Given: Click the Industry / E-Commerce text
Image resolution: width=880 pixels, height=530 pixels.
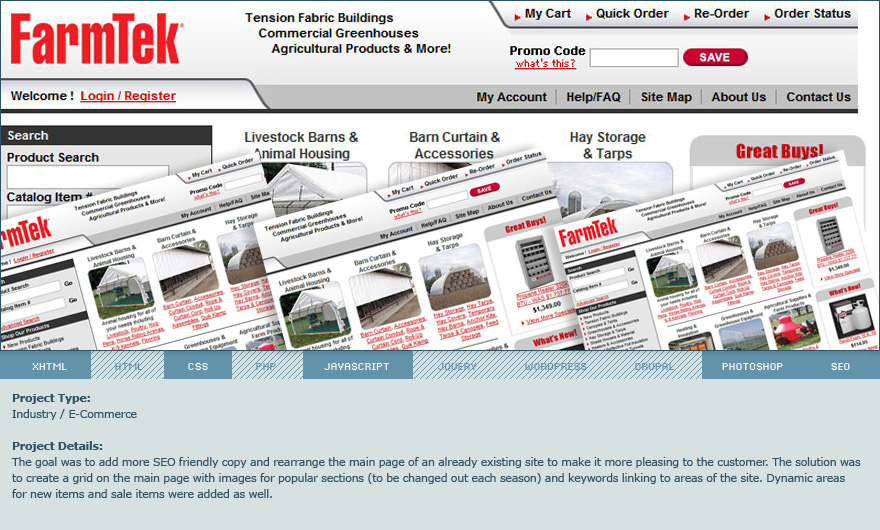Looking at the screenshot, I should click(x=75, y=414).
